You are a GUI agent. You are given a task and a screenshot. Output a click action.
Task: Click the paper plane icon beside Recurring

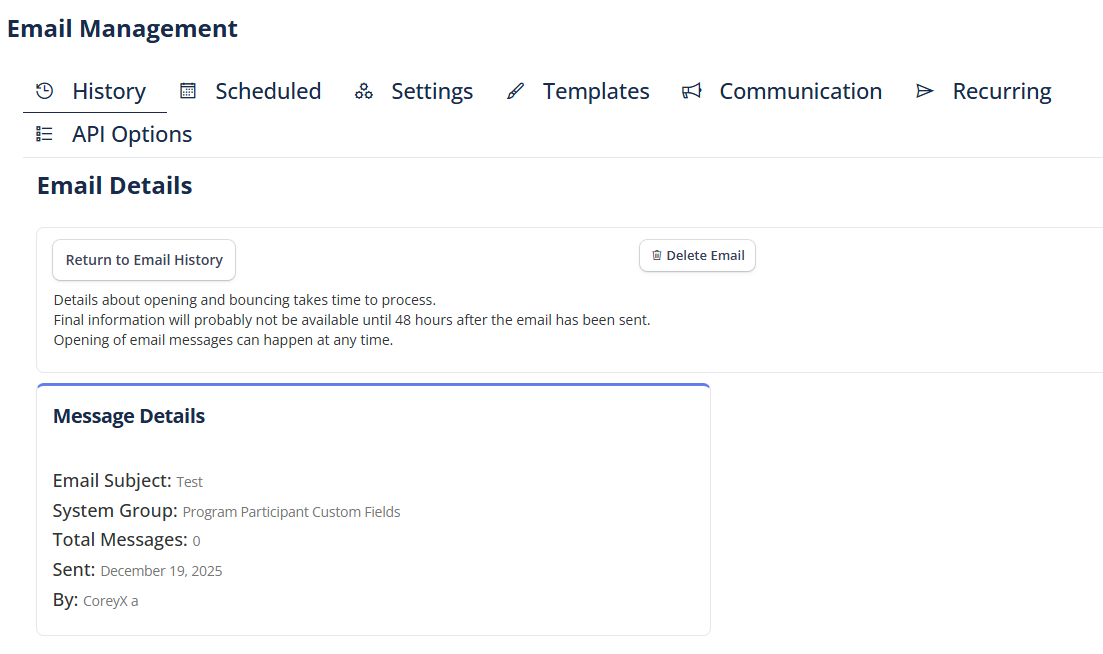(x=924, y=91)
